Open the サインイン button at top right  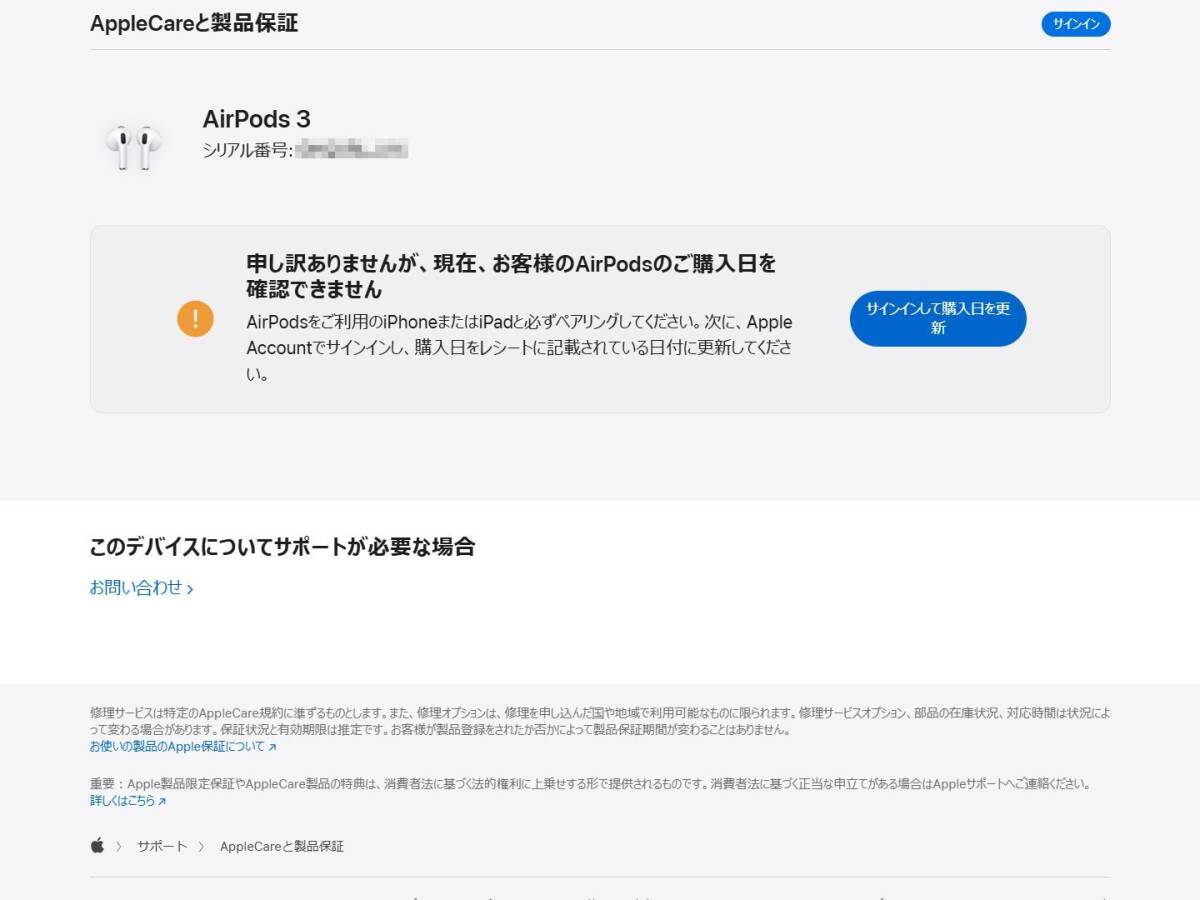click(1076, 23)
